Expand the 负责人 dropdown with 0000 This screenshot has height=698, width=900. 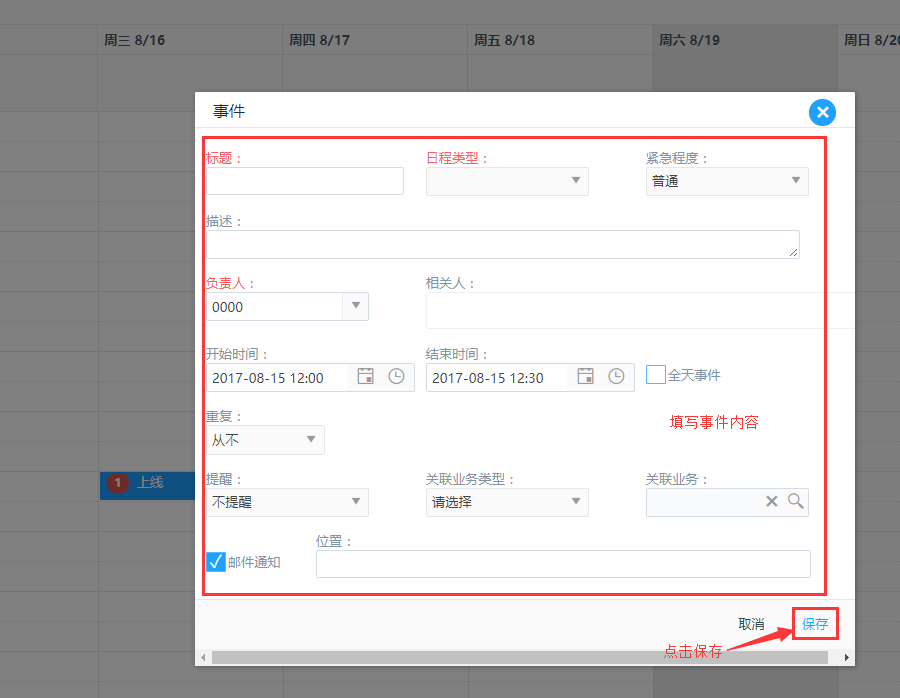click(x=355, y=306)
